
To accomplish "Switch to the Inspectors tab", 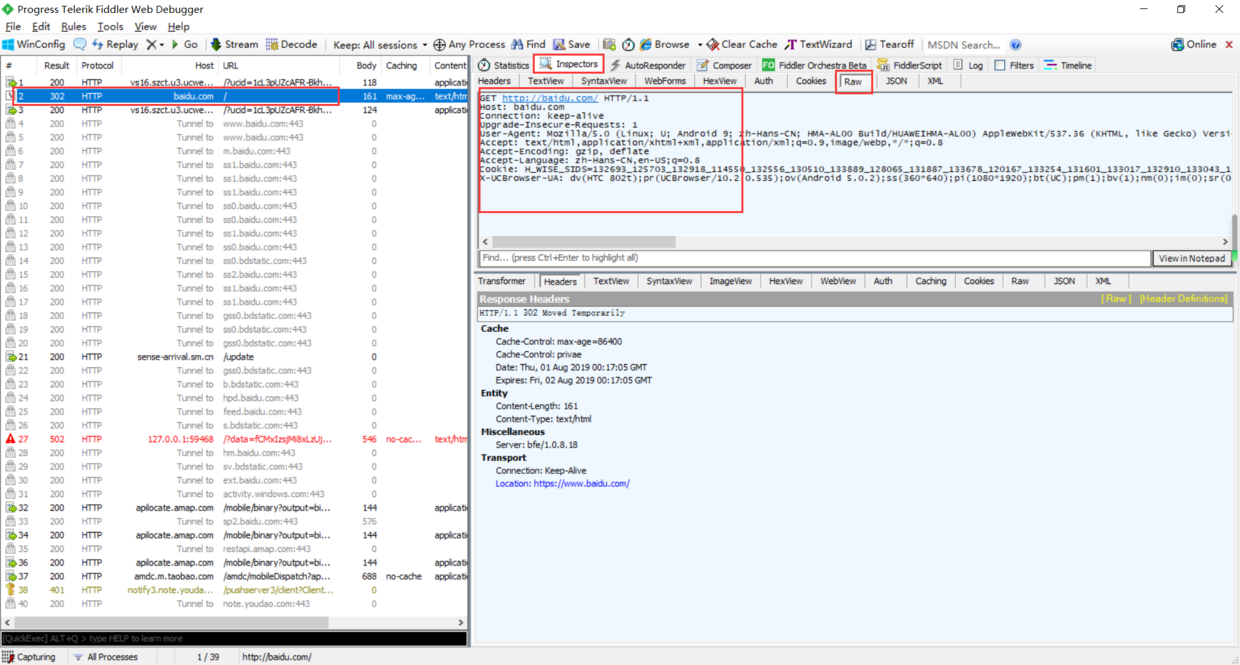I will (568, 64).
